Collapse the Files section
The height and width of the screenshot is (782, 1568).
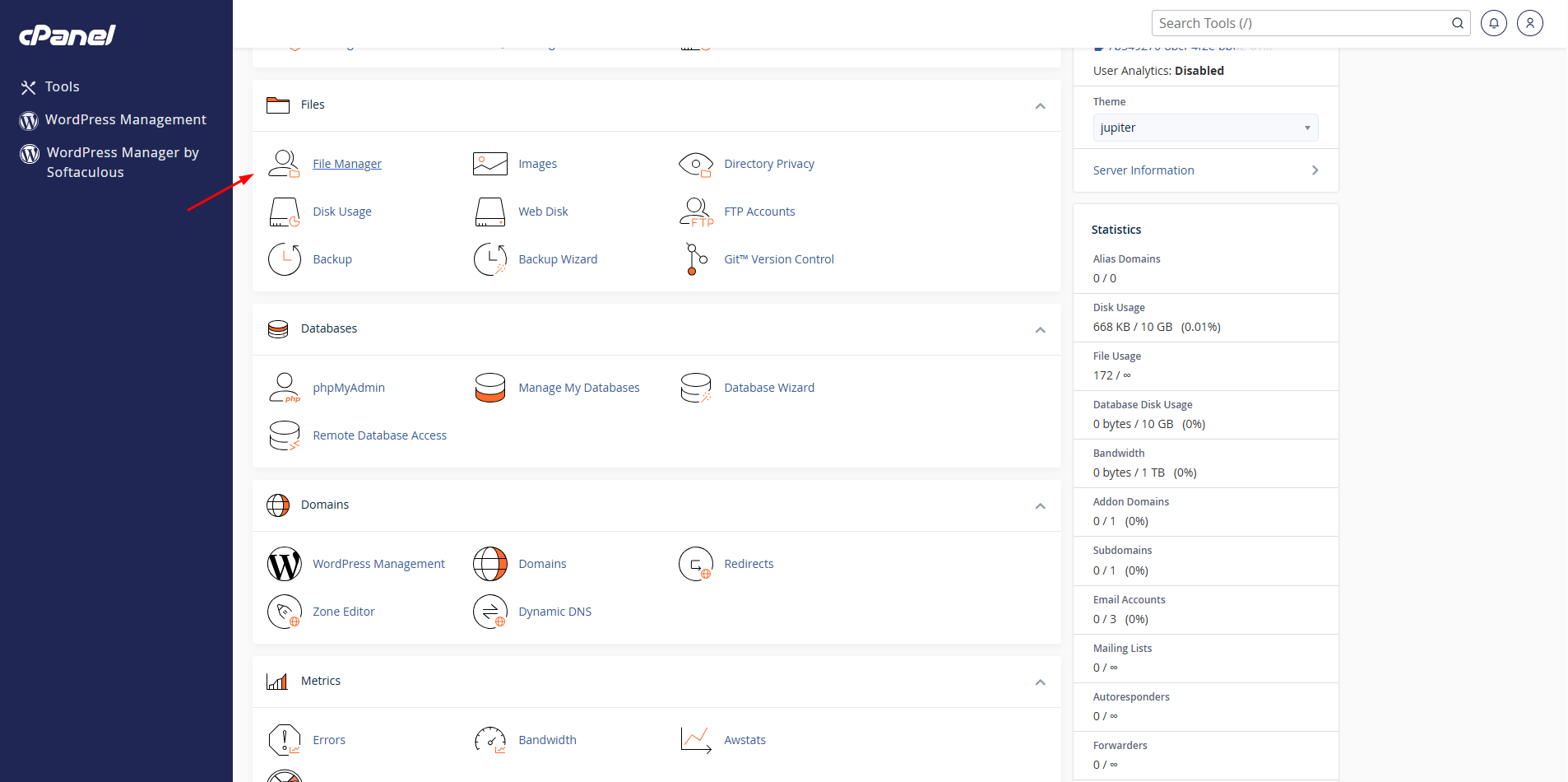point(1040,105)
